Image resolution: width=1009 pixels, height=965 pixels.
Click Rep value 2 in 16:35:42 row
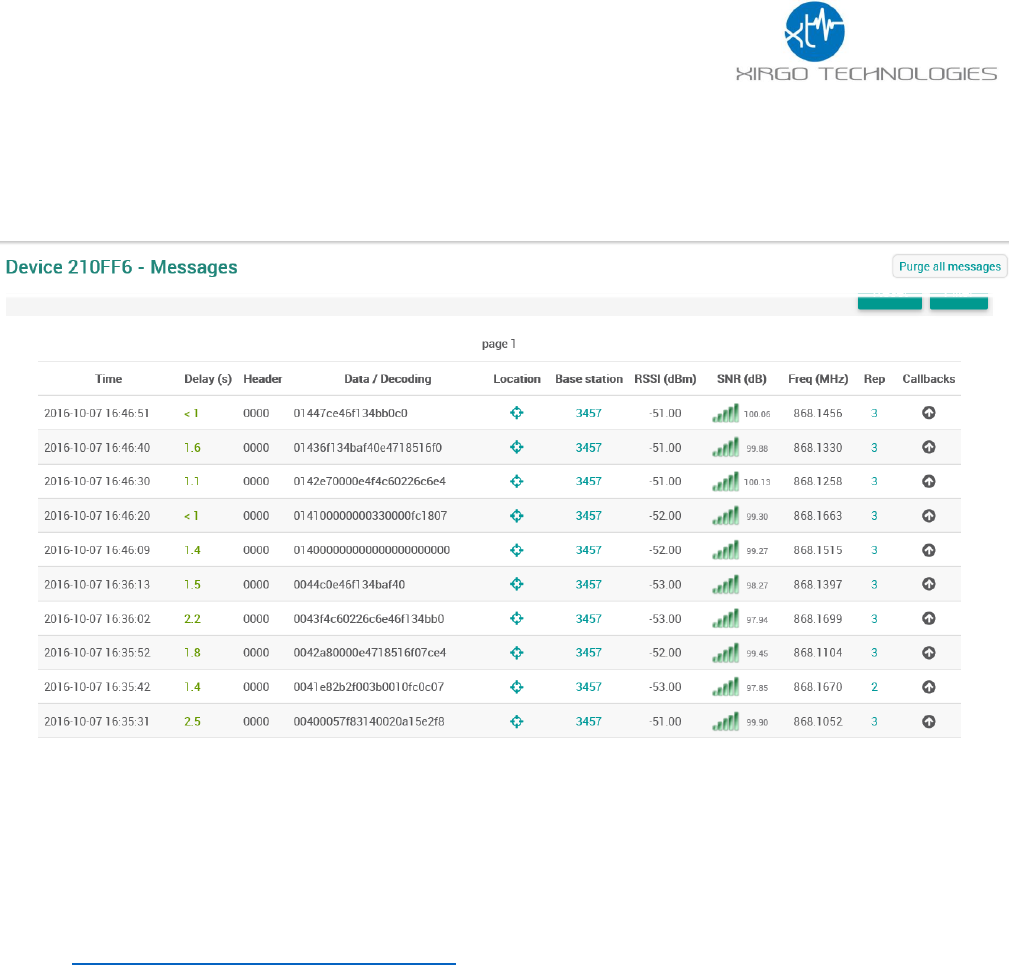[x=874, y=687]
